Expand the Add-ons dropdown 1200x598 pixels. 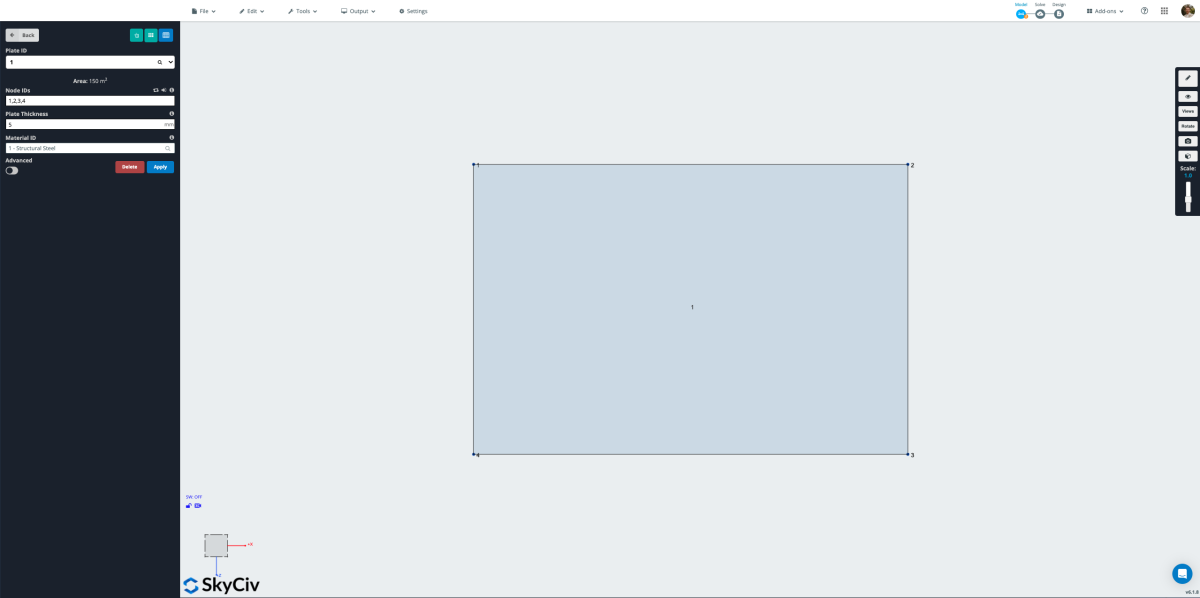[1104, 11]
